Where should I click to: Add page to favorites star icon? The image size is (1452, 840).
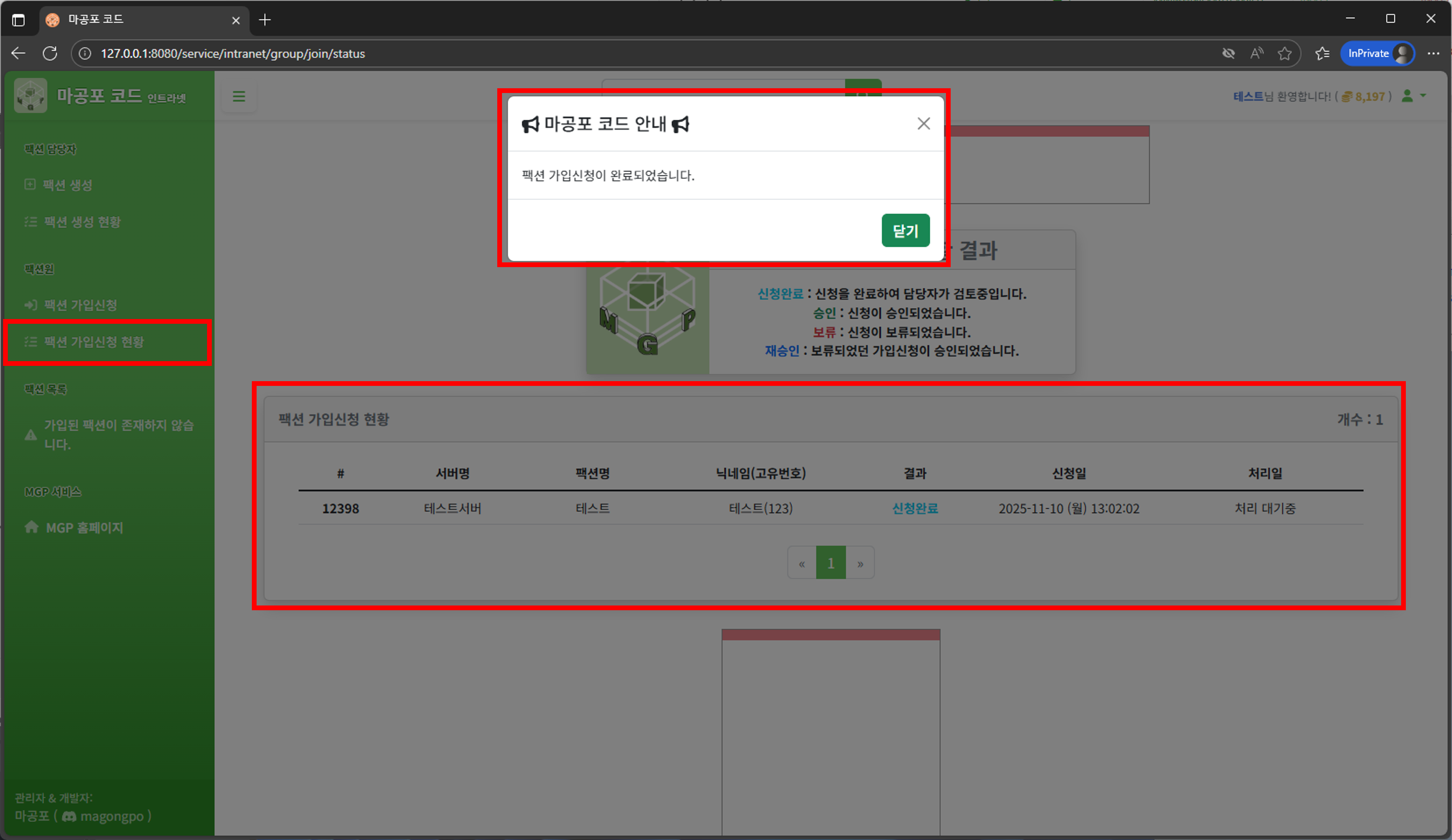(x=1284, y=54)
